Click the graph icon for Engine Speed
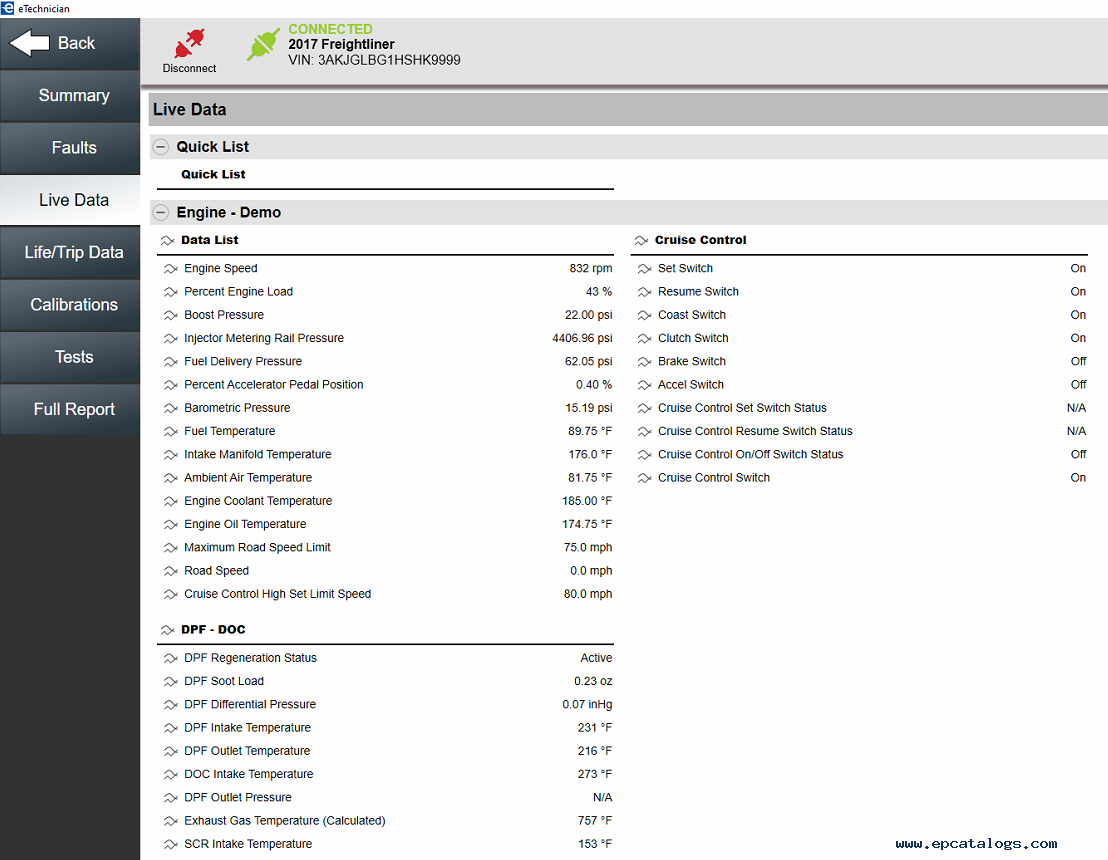The image size is (1108, 860). click(x=170, y=269)
